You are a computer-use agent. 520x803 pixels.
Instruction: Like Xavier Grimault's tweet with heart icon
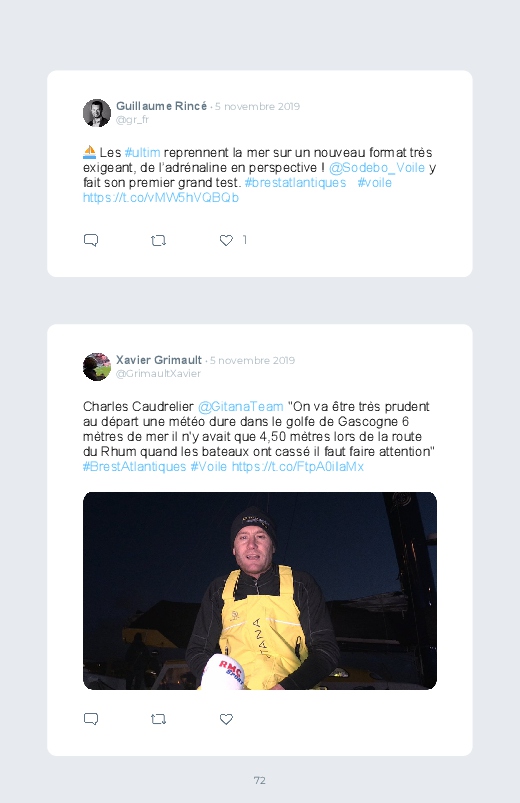pos(226,719)
